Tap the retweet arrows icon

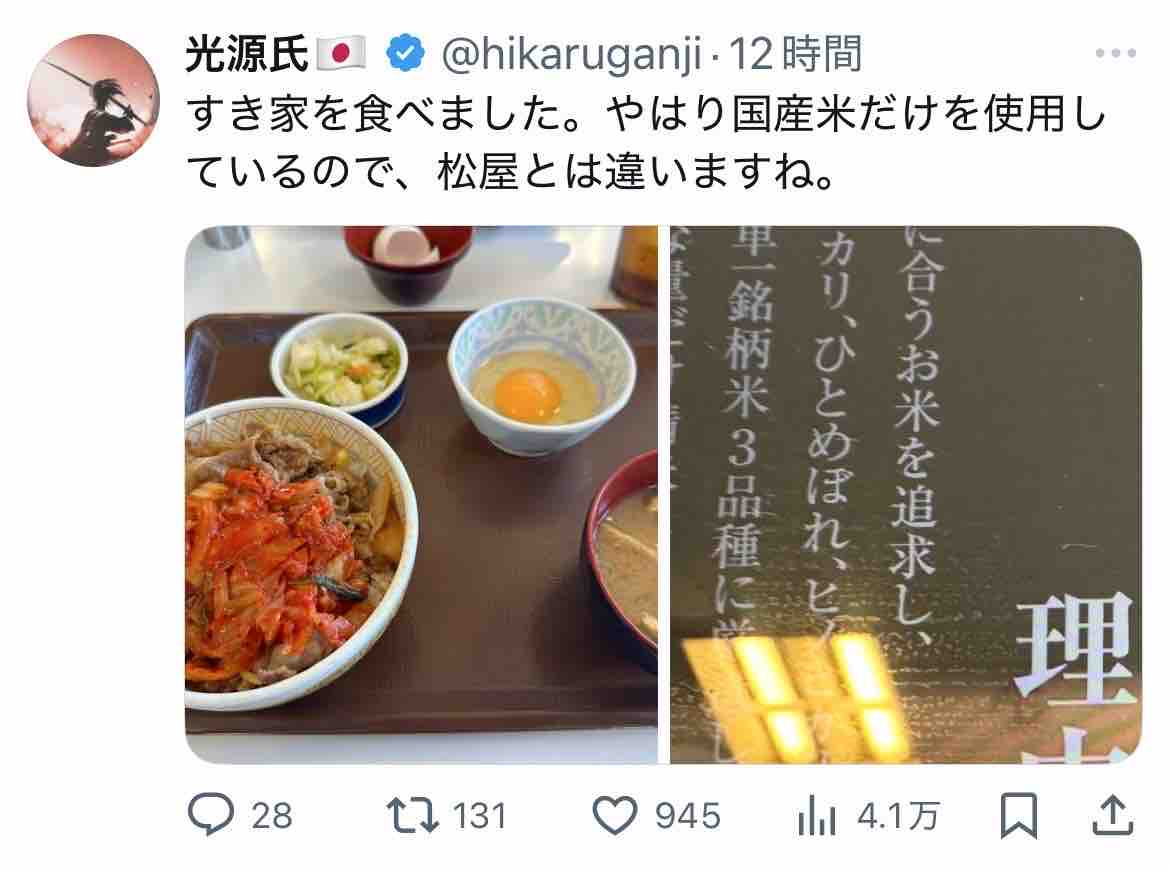pyautogui.click(x=412, y=815)
